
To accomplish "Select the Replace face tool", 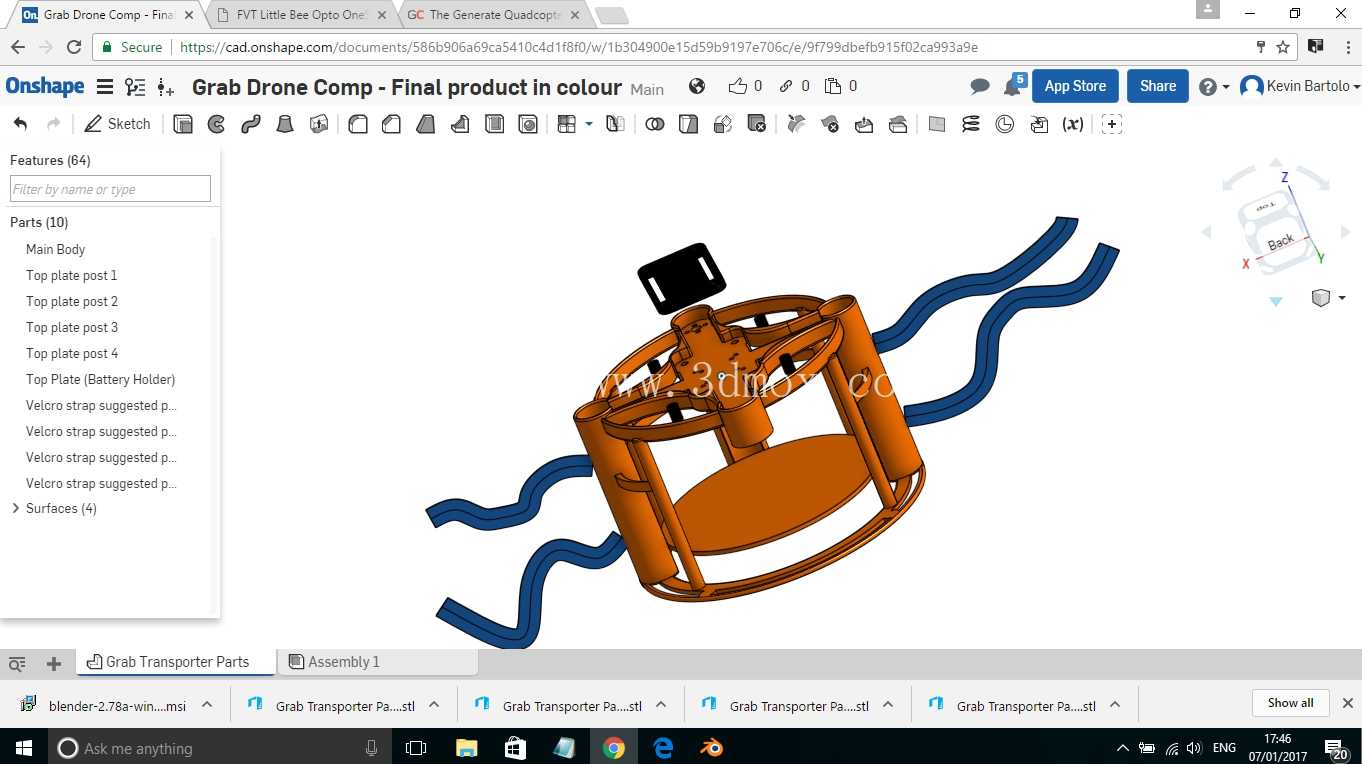I will click(x=898, y=124).
